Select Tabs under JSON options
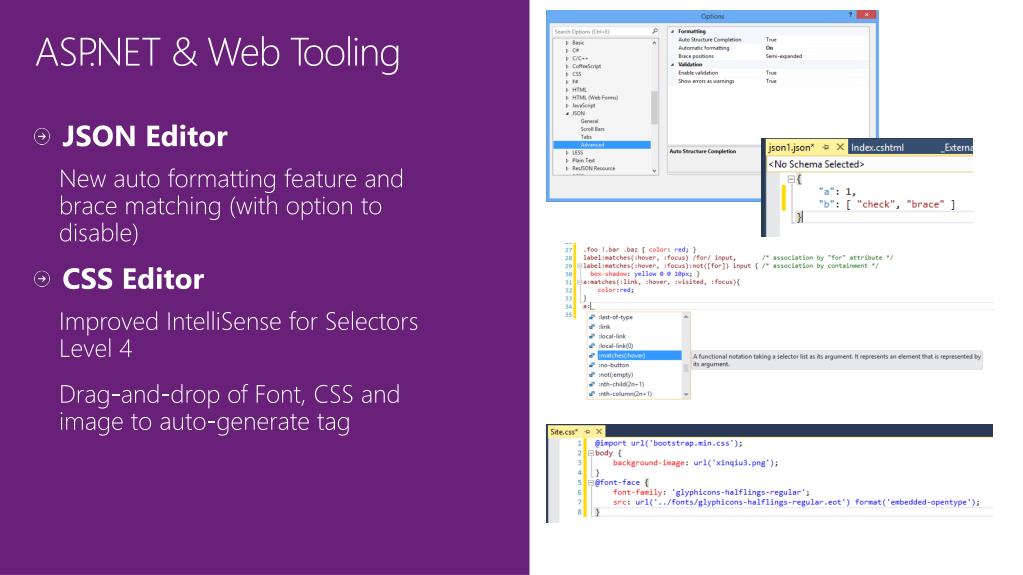 (x=586, y=137)
